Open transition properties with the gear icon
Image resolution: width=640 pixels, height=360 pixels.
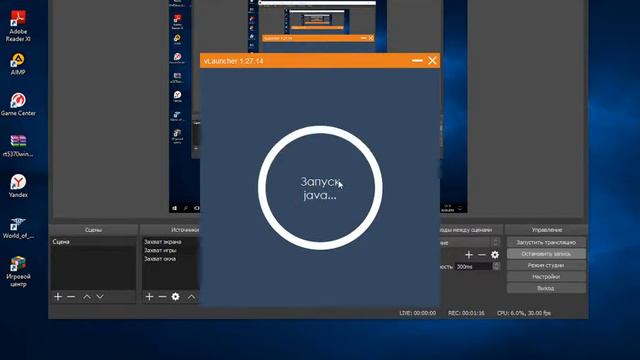coord(495,255)
